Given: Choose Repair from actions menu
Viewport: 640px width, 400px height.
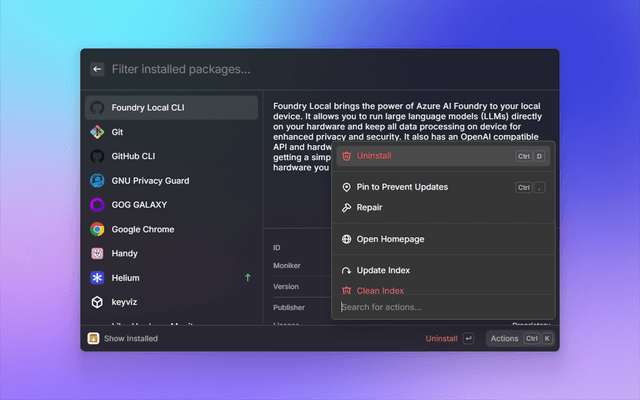Looking at the screenshot, I should (x=443, y=208).
